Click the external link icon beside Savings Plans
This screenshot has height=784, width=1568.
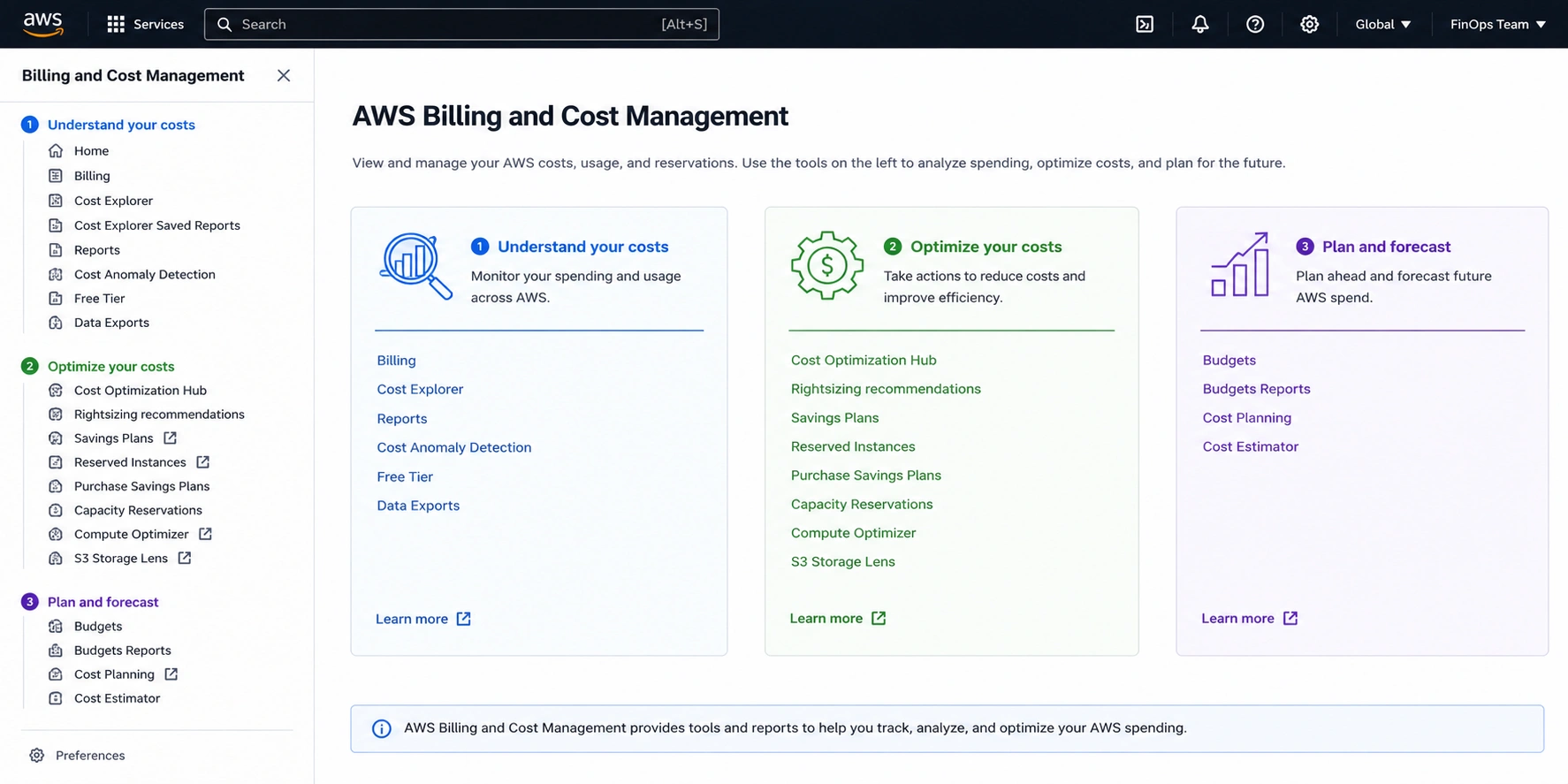tap(171, 438)
